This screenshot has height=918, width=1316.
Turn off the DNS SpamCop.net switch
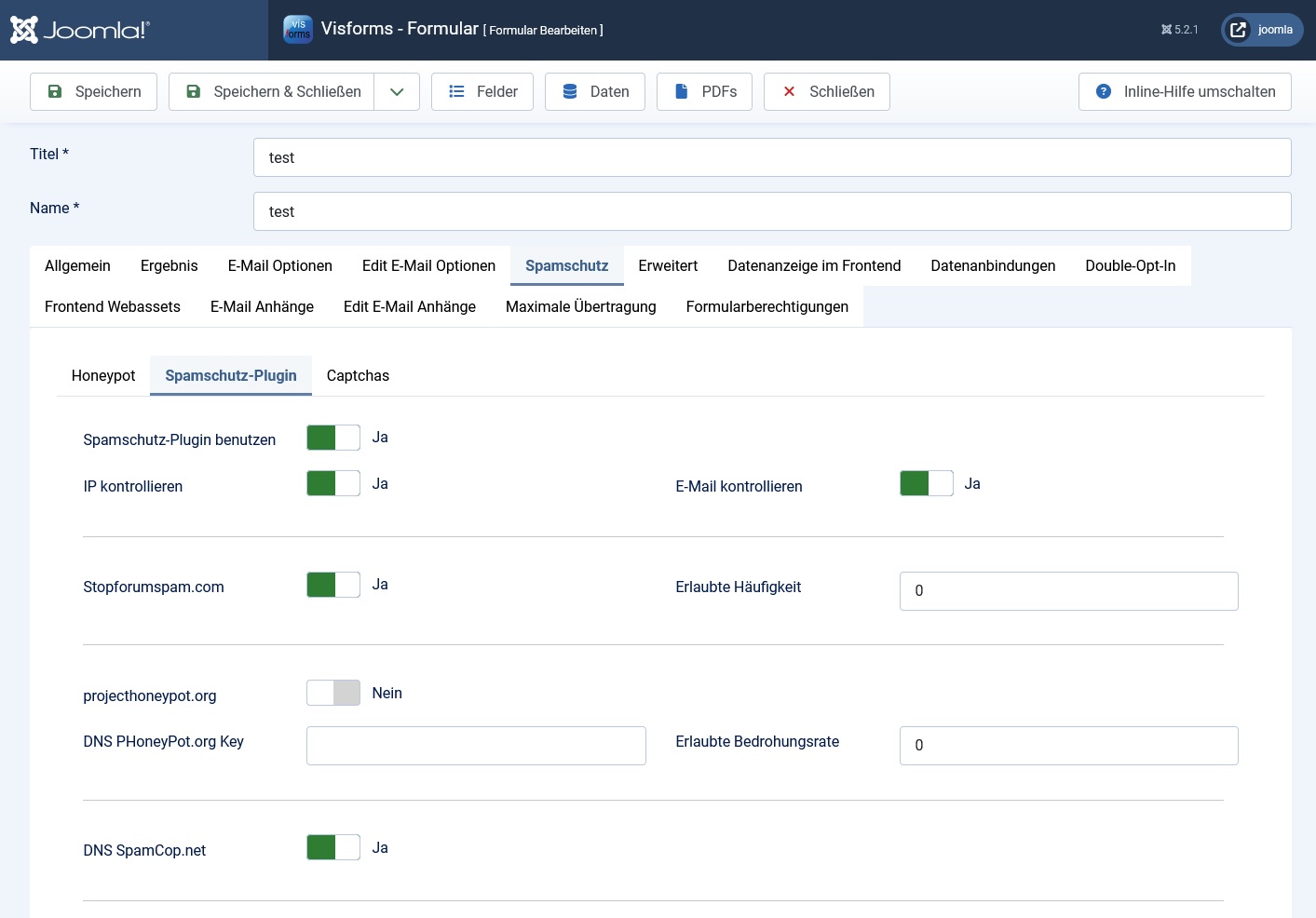(333, 847)
